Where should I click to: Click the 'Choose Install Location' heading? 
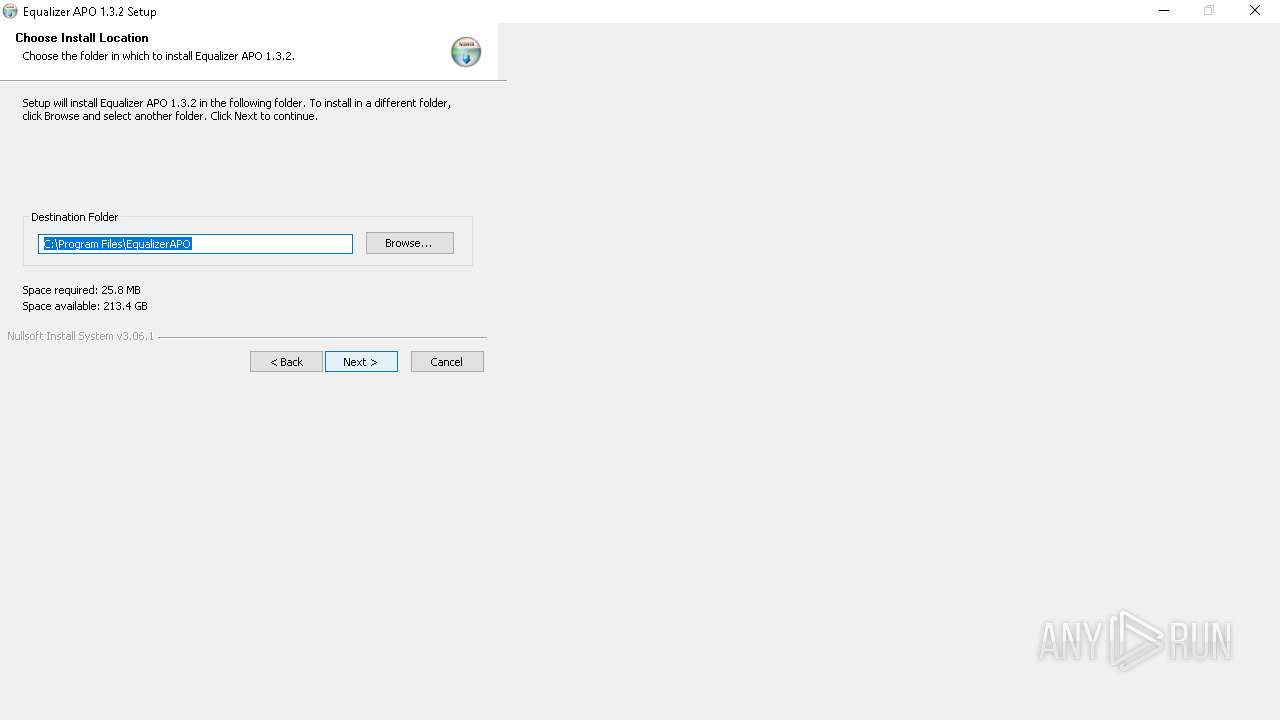82,38
